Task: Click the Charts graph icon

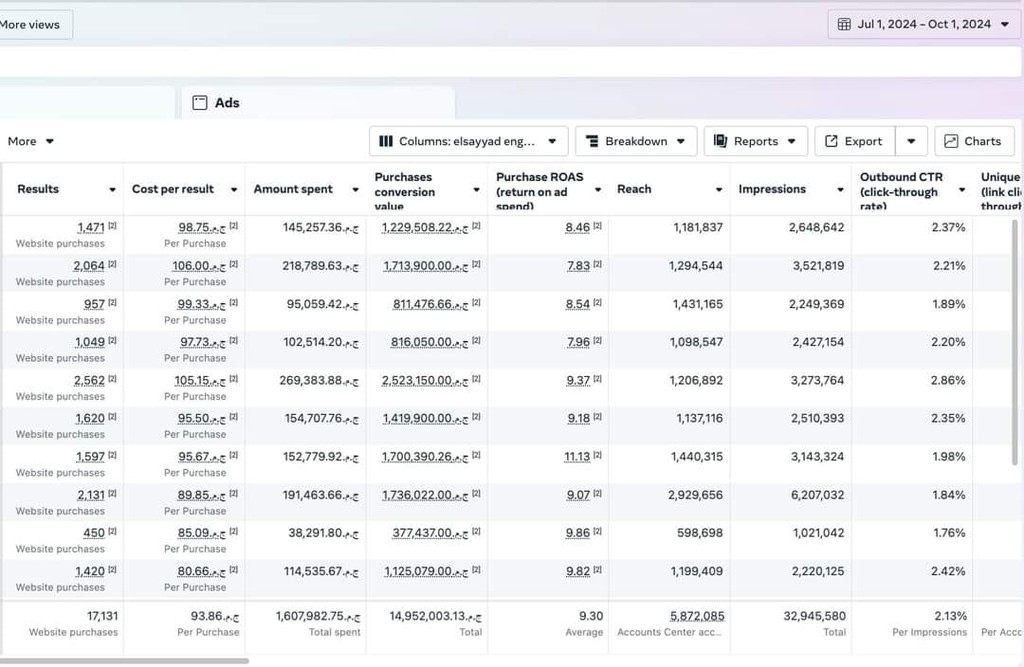Action: pos(951,141)
